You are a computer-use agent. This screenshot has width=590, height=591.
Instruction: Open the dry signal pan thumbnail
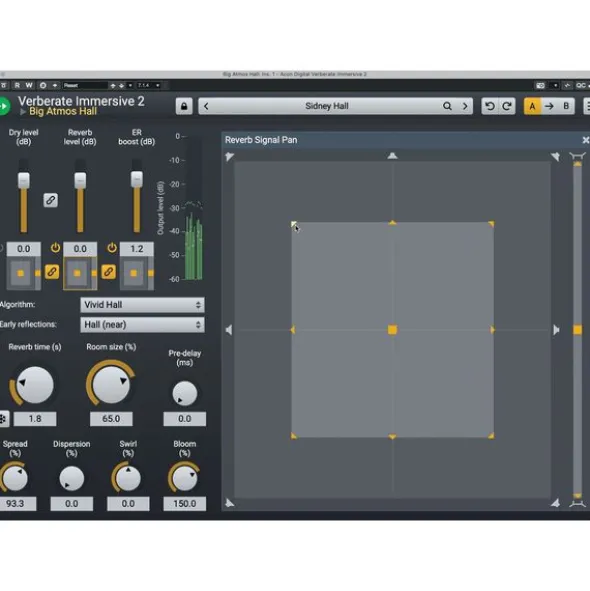[x=24, y=273]
